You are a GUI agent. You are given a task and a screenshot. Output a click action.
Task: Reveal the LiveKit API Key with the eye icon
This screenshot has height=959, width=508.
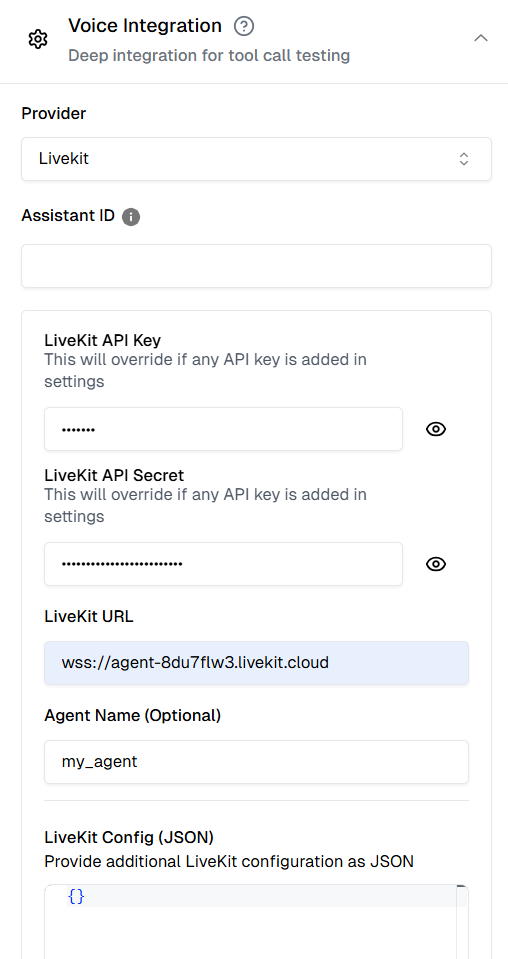coord(436,429)
